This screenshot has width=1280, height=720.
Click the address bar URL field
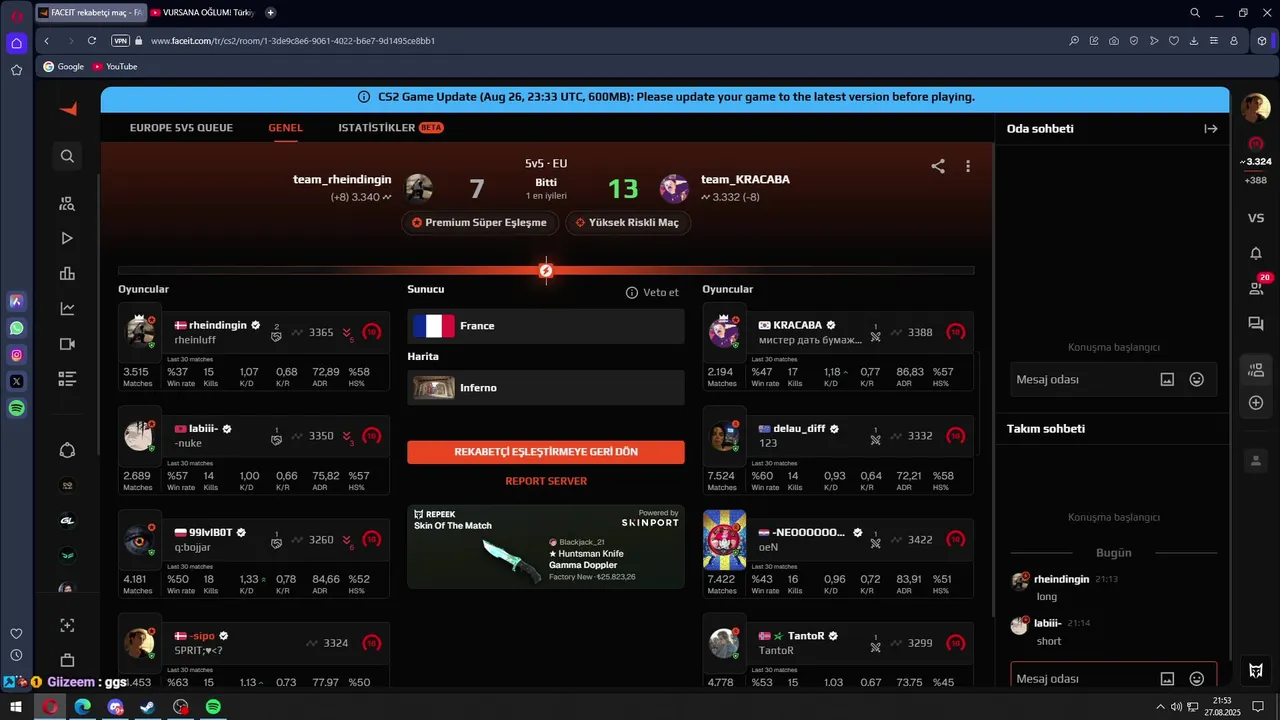[x=600, y=41]
